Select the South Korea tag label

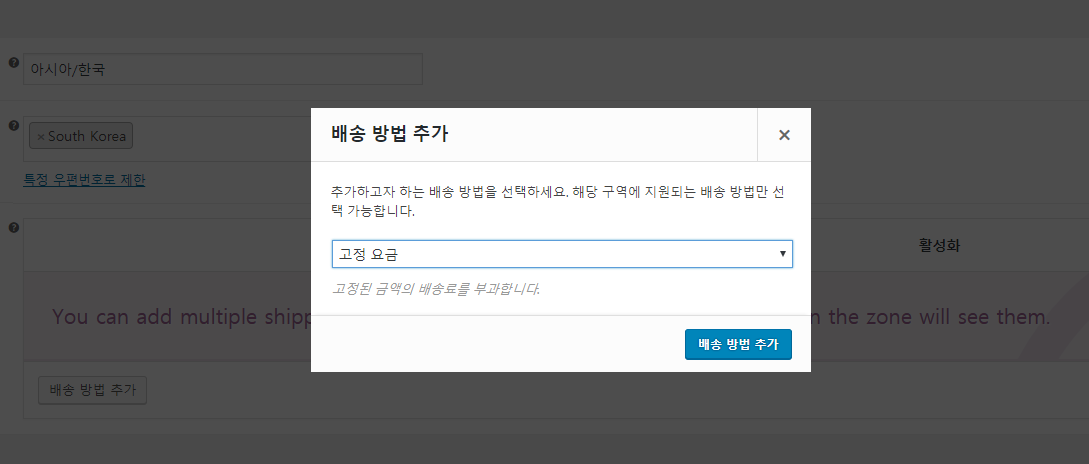pos(87,136)
